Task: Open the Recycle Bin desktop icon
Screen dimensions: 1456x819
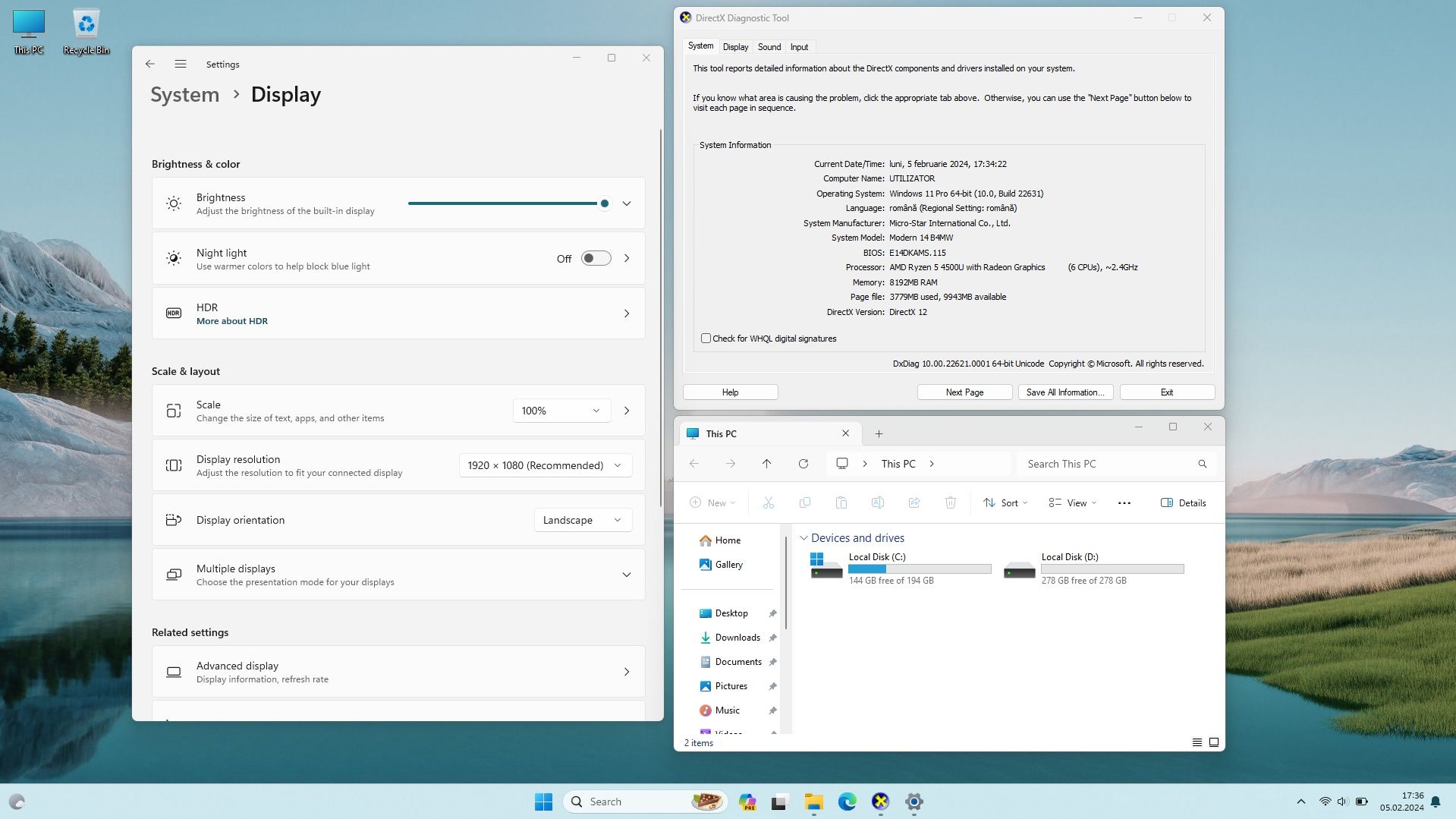Action: click(x=86, y=31)
